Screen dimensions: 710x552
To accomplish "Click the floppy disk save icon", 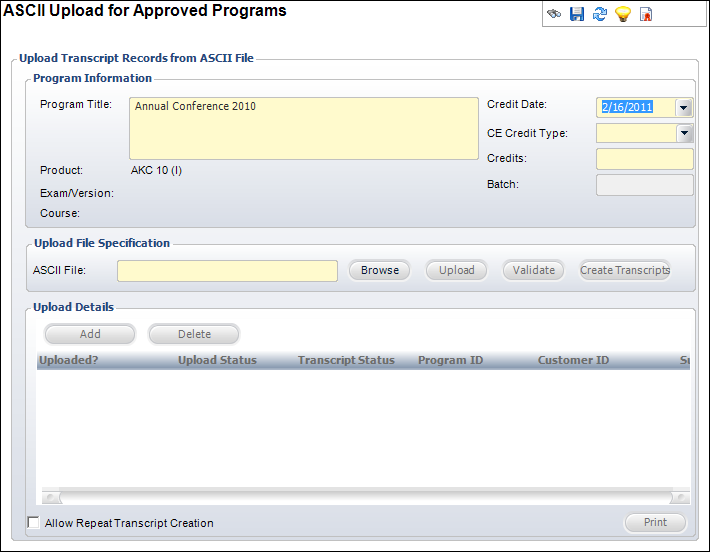I will pos(576,15).
